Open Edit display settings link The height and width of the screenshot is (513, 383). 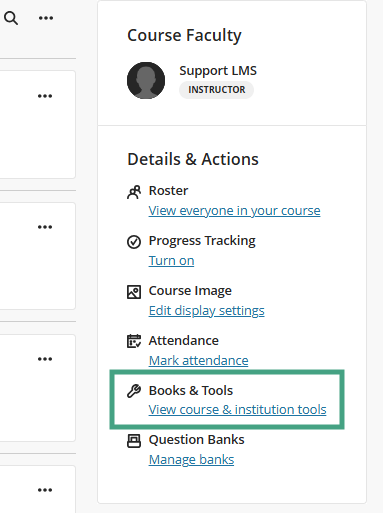click(207, 311)
